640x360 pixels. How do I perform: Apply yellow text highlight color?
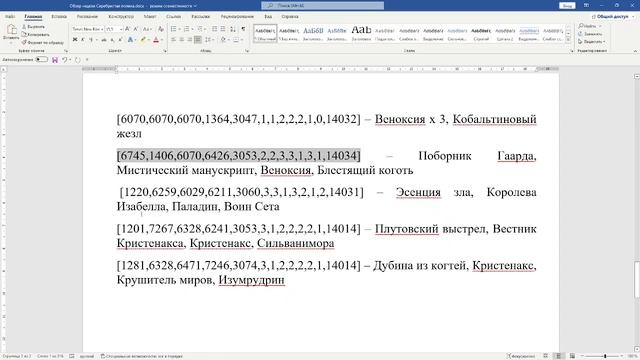pos(143,40)
